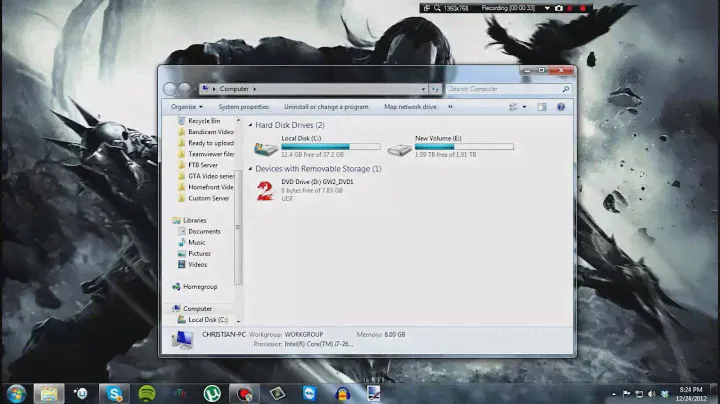Collapse the Hard Disk Drives group
This screenshot has width=720, height=404.
[251, 125]
